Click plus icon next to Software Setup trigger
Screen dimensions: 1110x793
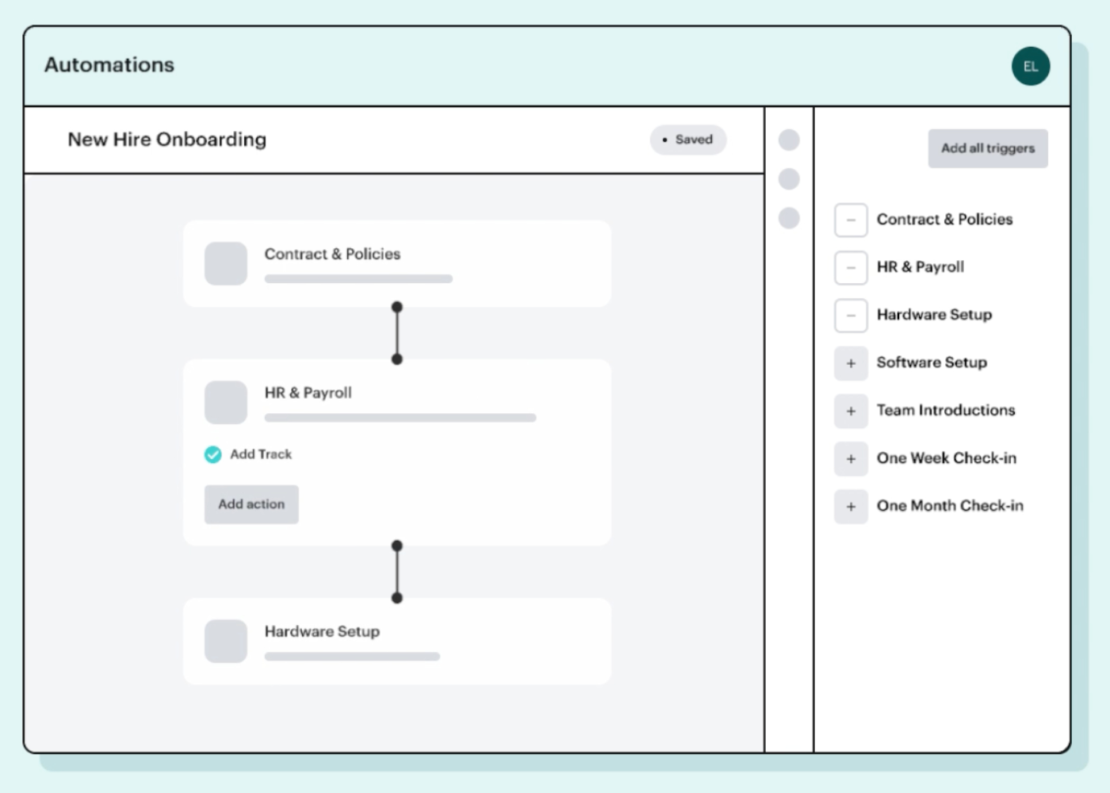pos(851,363)
